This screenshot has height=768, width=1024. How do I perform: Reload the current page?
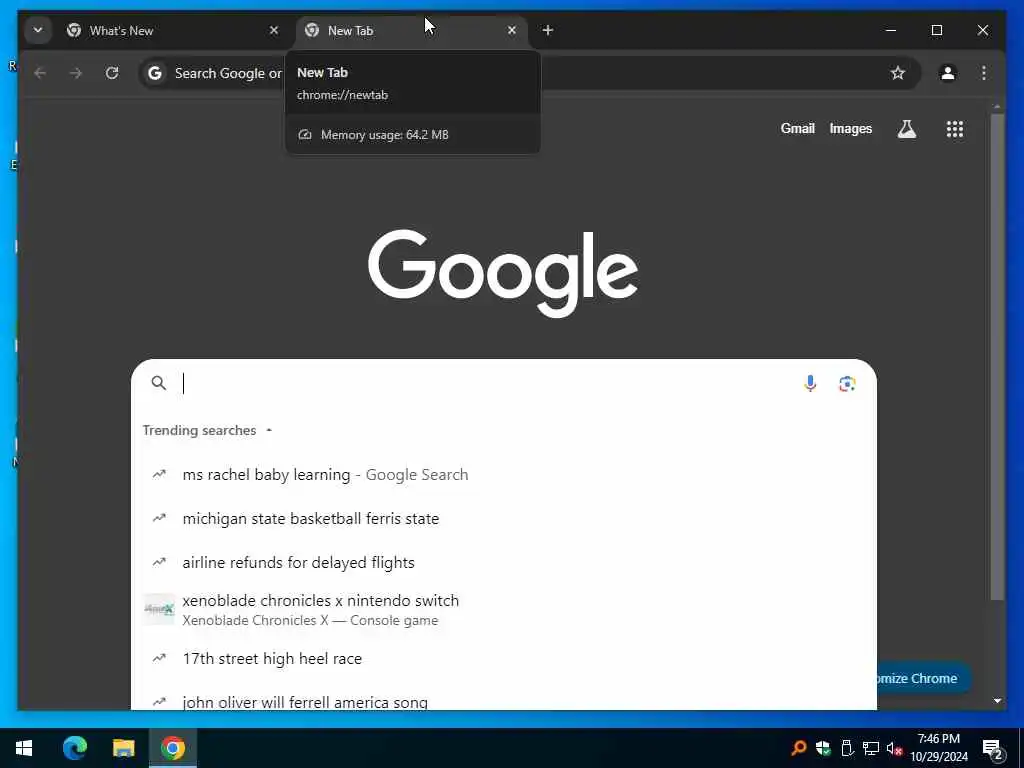112,73
